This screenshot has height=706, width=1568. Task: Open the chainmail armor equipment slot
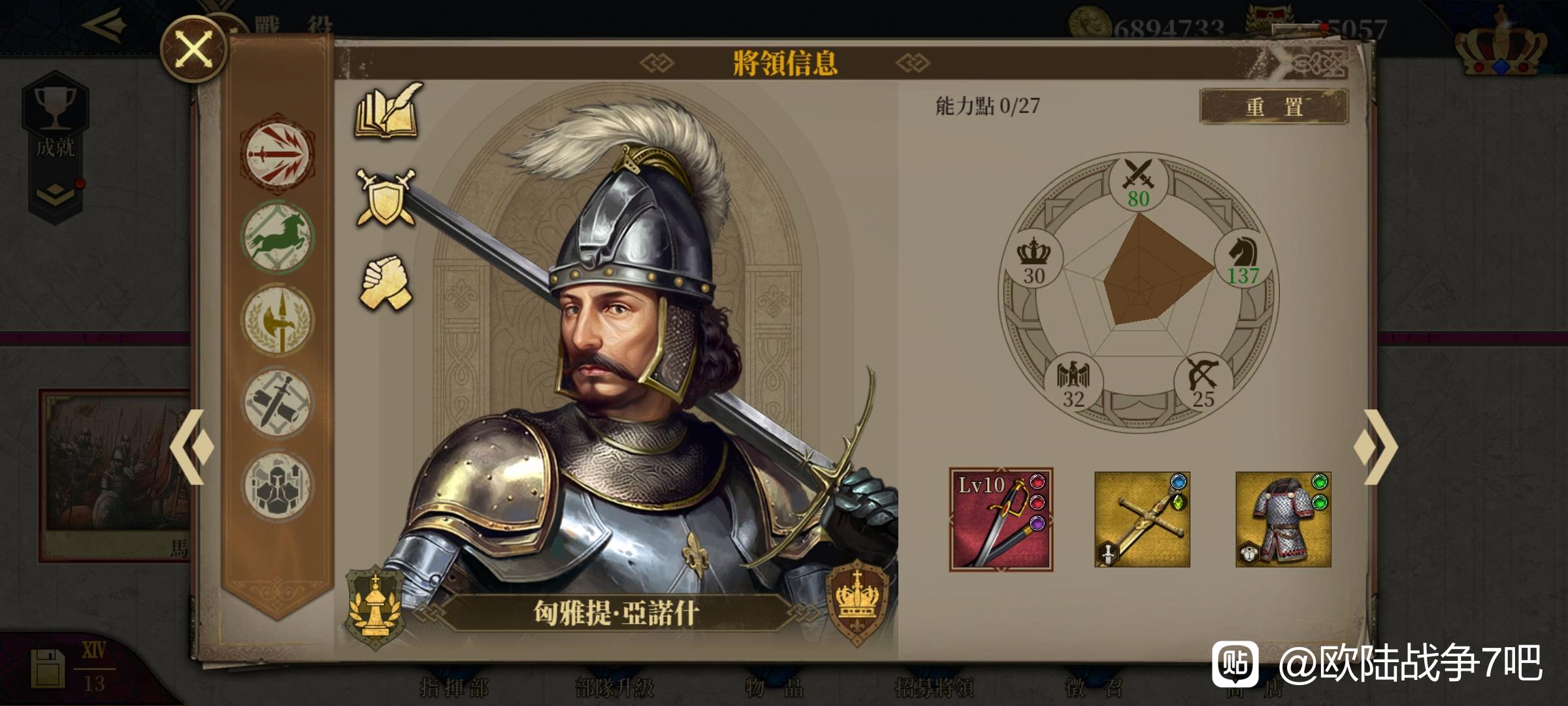[1283, 520]
